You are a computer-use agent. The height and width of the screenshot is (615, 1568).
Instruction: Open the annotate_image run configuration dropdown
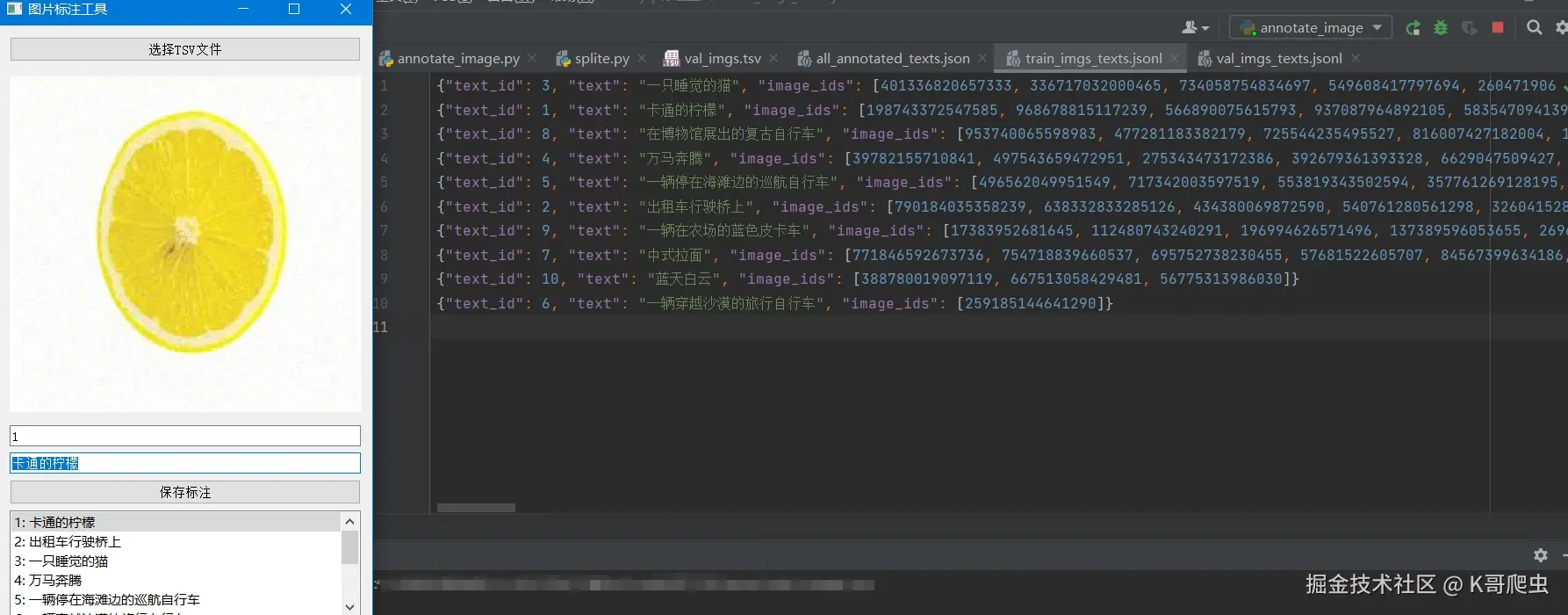[1311, 28]
